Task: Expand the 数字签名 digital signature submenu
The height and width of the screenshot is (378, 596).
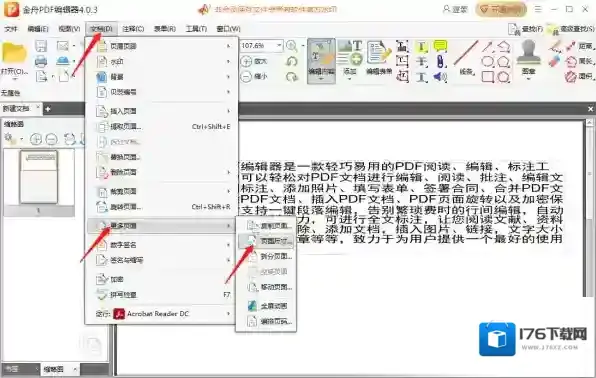Action: click(x=162, y=245)
